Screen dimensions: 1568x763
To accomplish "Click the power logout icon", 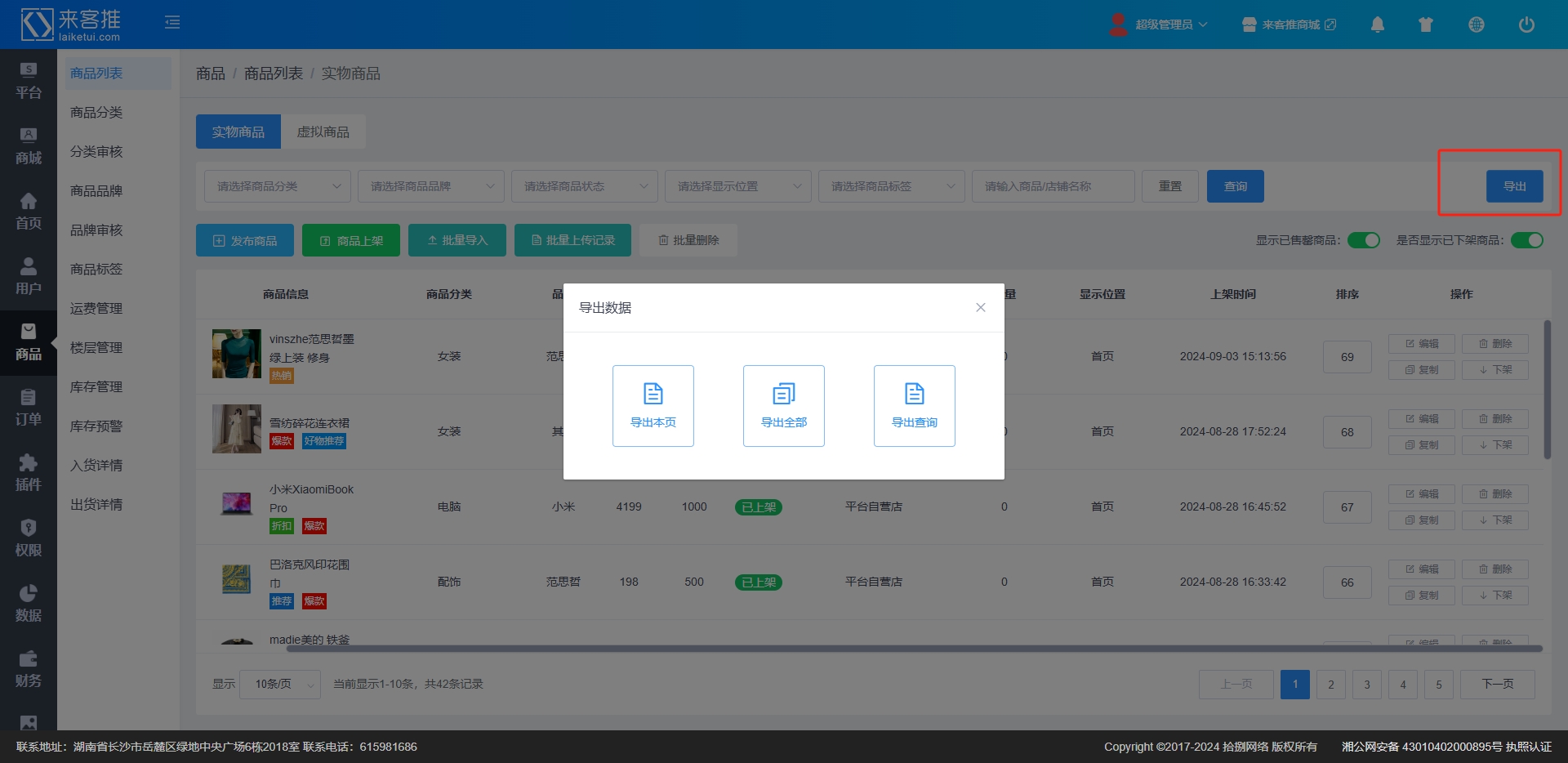I will click(x=1526, y=25).
